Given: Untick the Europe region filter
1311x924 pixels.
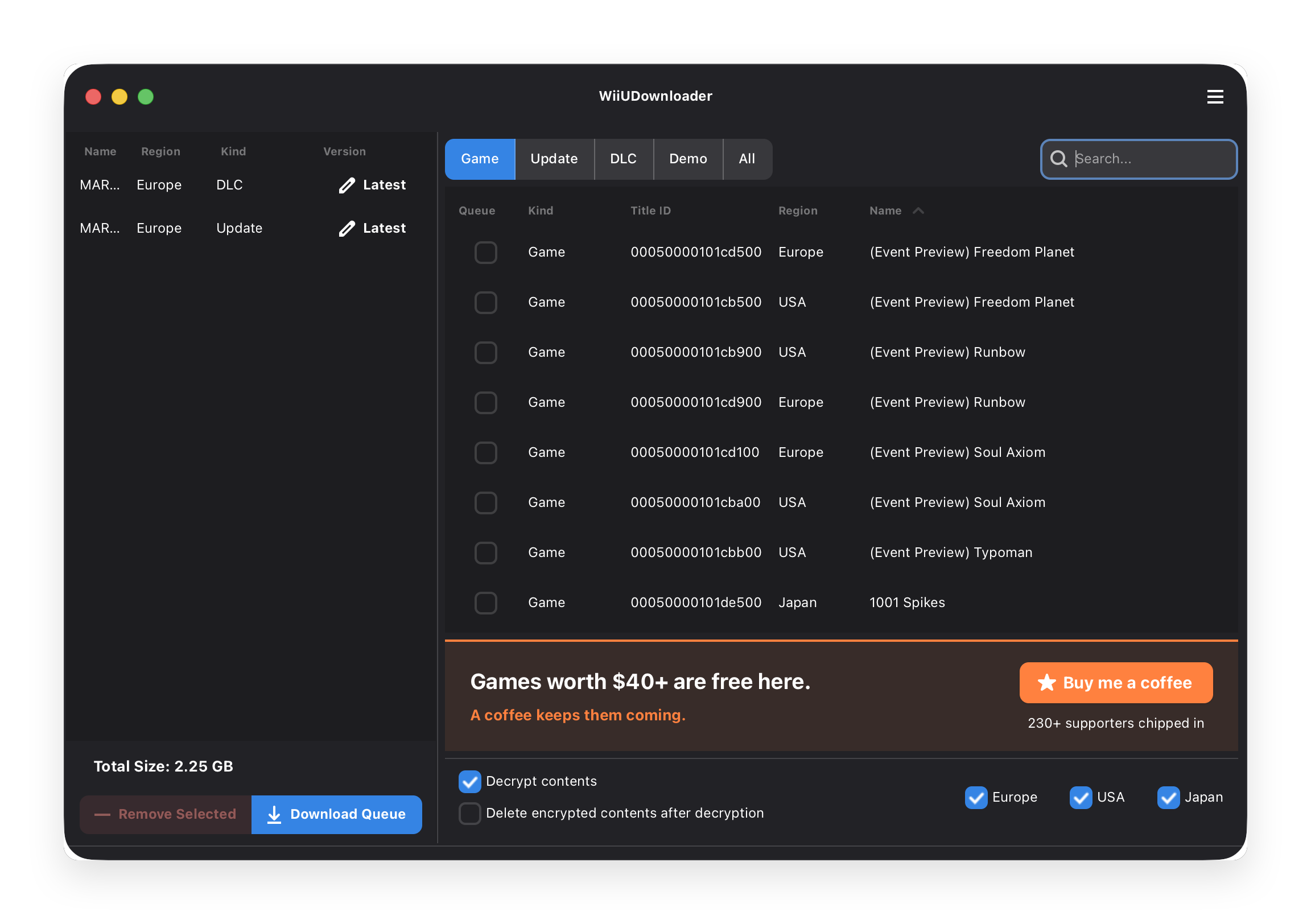Looking at the screenshot, I should click(x=975, y=797).
